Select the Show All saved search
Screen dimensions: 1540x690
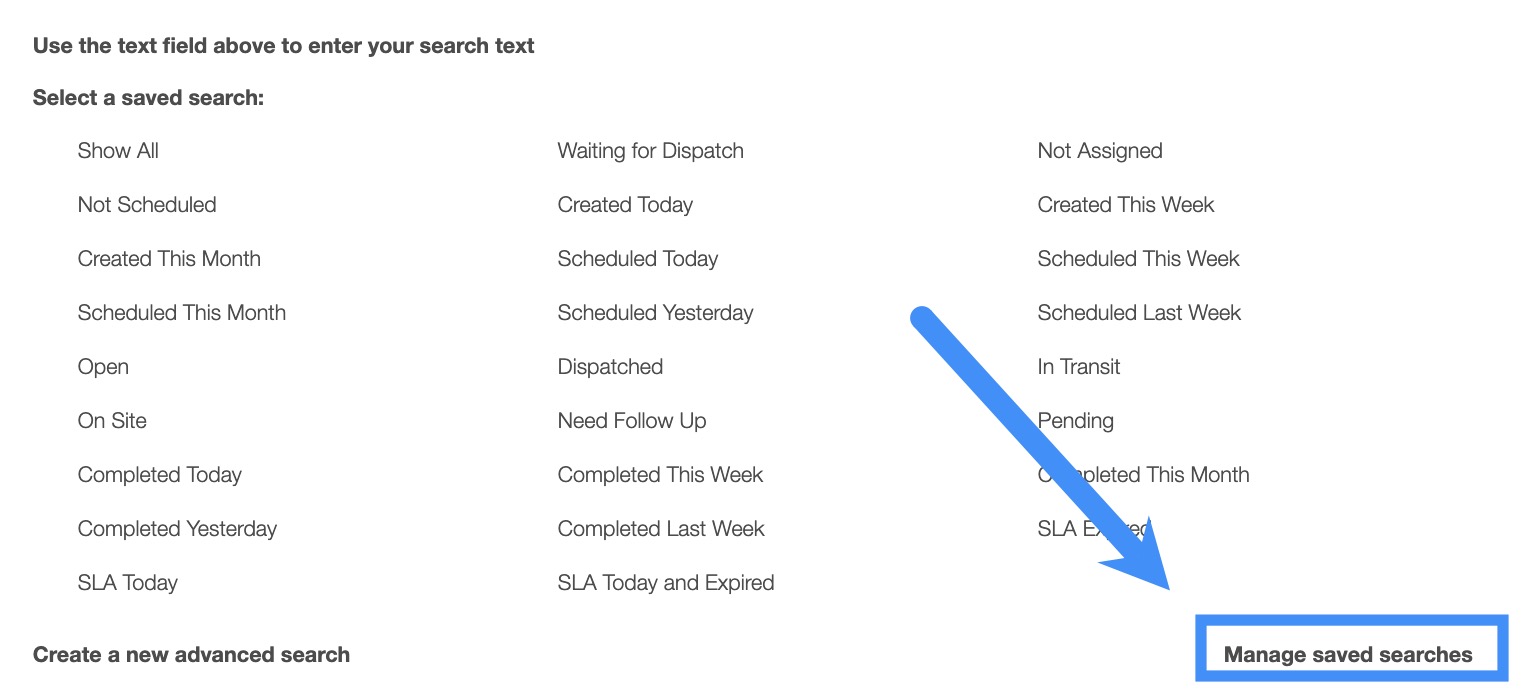(x=118, y=151)
